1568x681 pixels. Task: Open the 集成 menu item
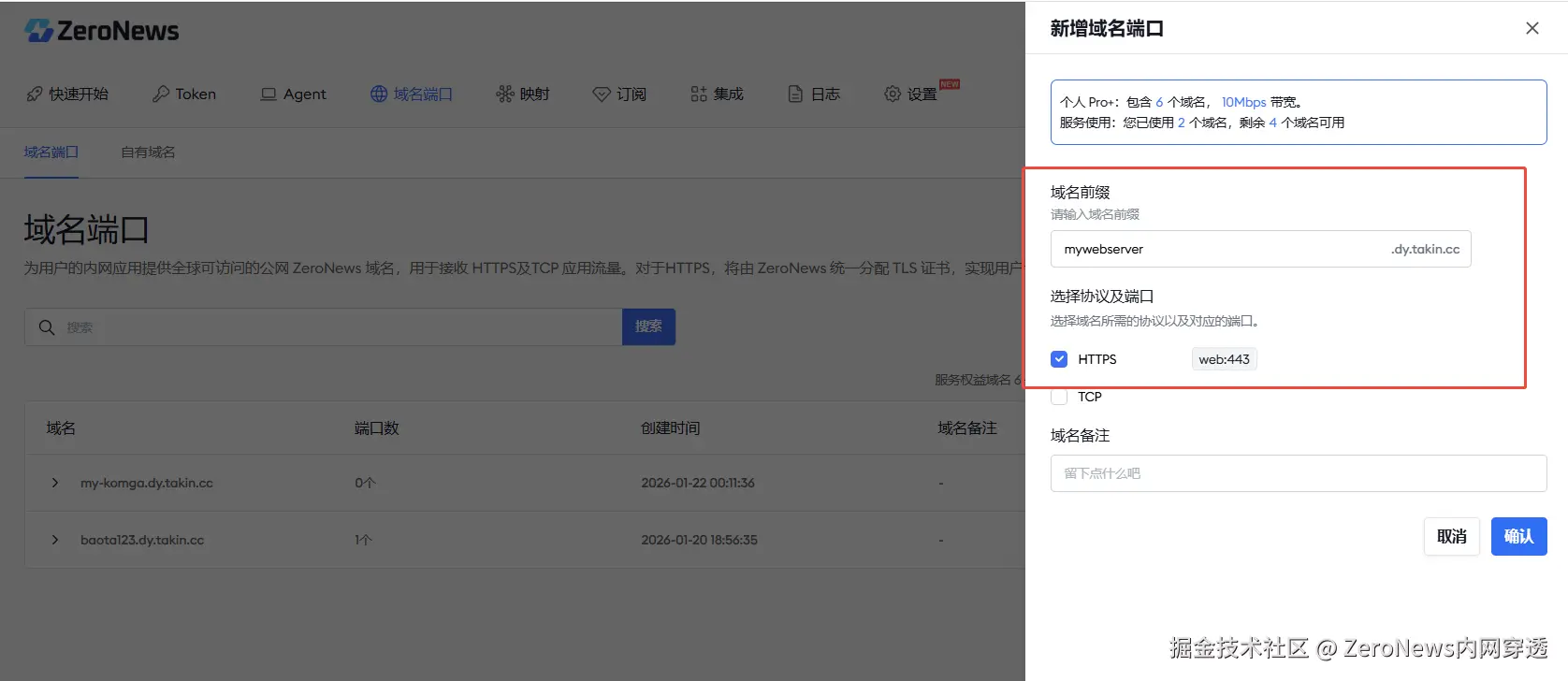click(717, 94)
